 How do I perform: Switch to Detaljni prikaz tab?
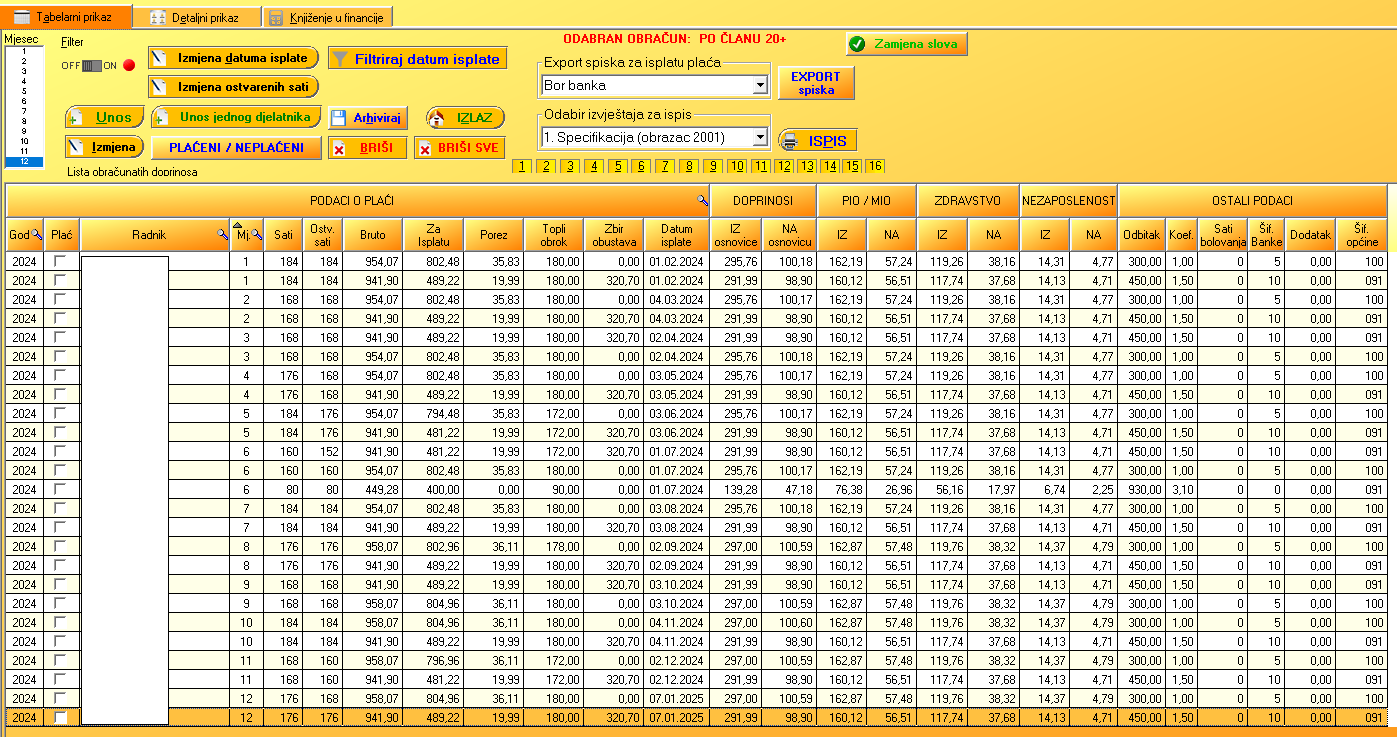[x=196, y=17]
